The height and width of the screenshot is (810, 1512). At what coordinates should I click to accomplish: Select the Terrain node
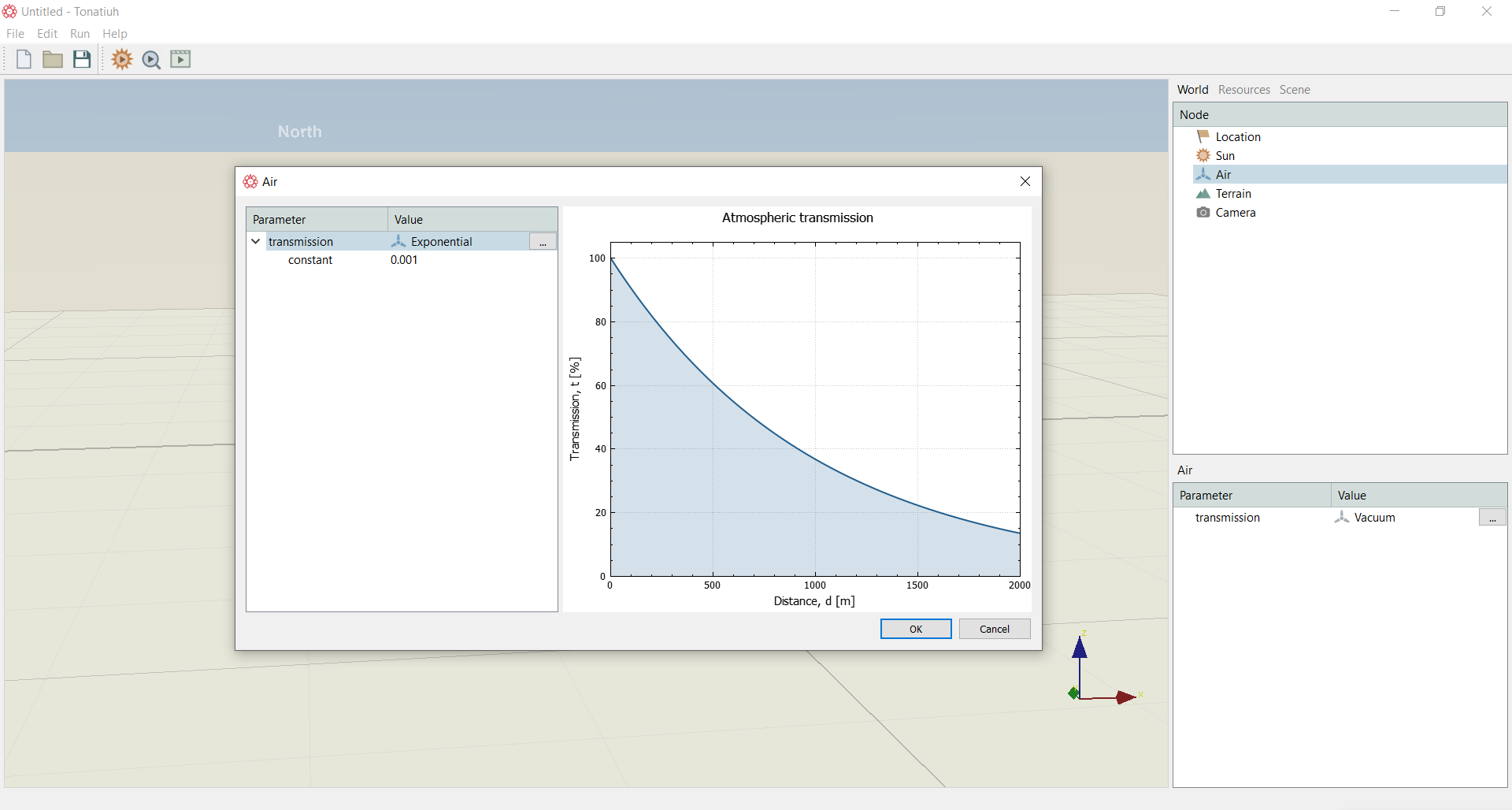coord(1232,194)
